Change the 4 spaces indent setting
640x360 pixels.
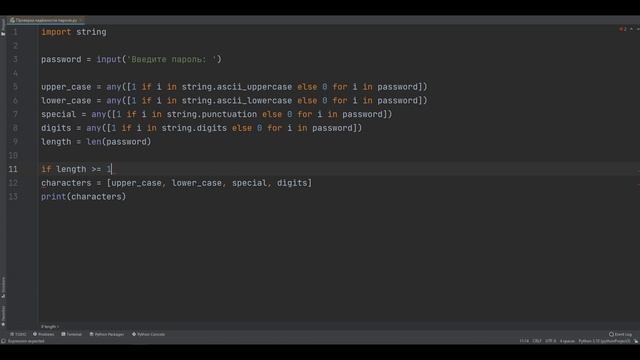tap(567, 341)
